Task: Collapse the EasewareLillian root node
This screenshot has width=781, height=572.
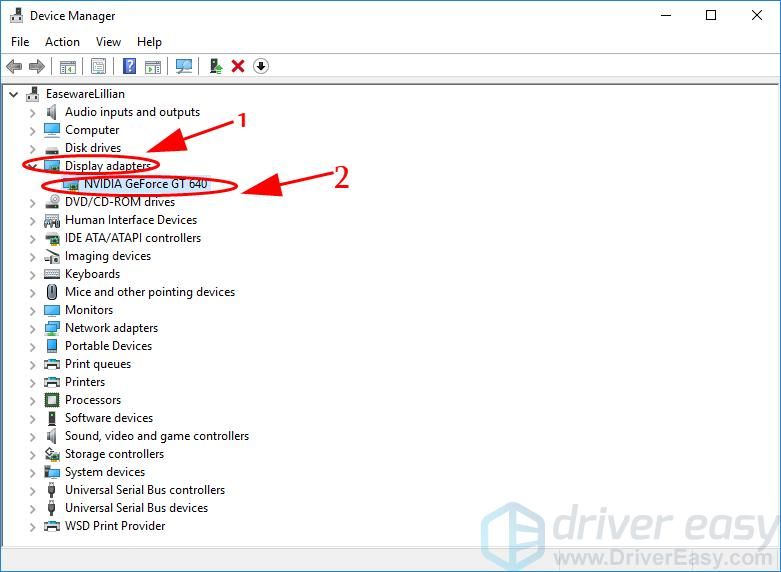Action: [13, 94]
